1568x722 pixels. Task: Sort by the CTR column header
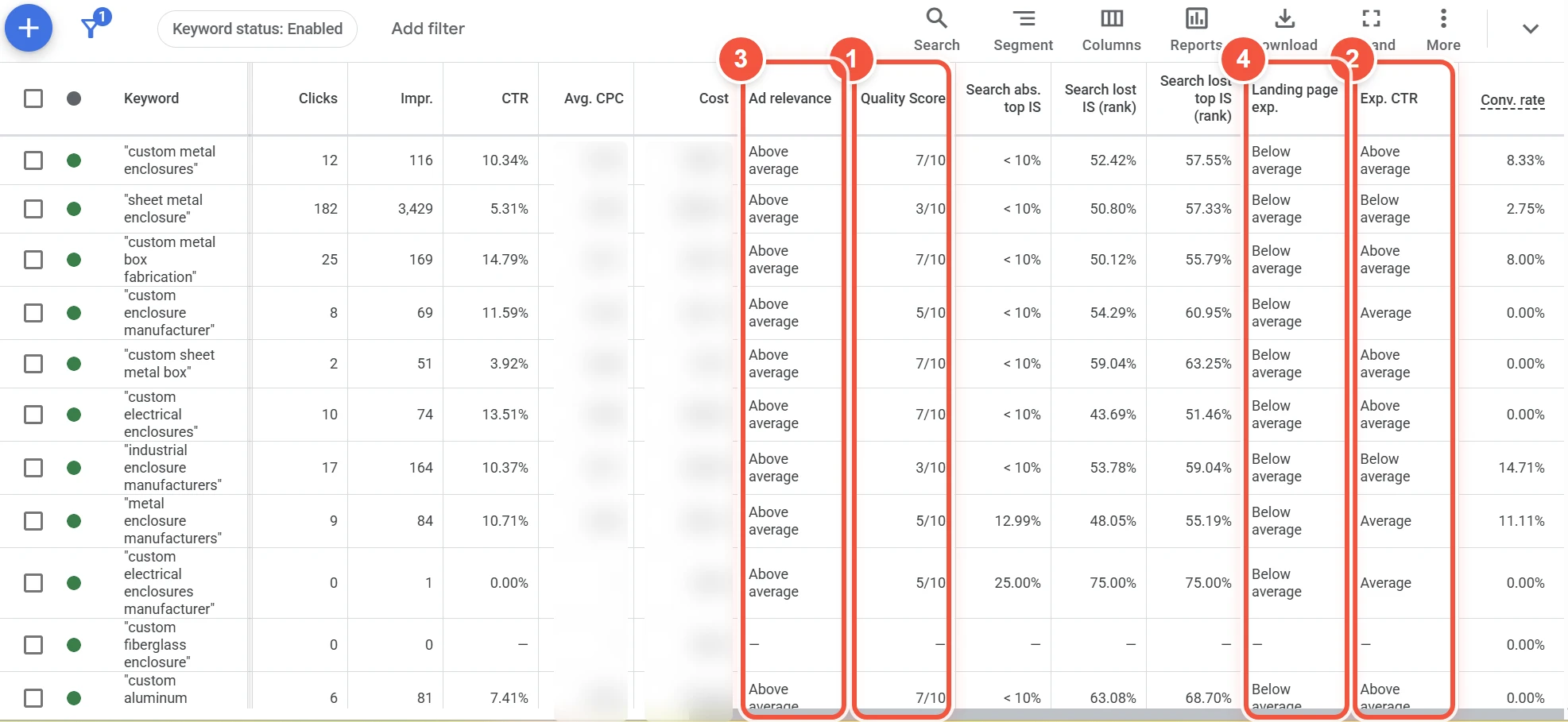[x=514, y=98]
